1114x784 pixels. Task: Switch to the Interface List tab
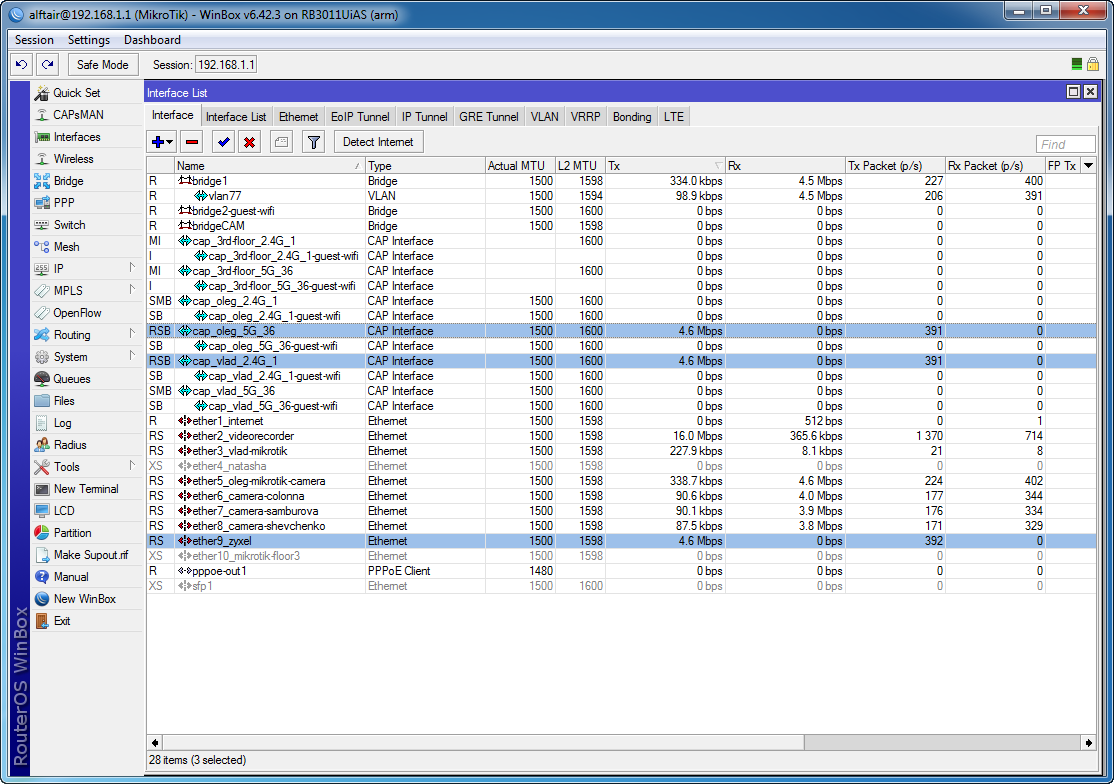coord(236,116)
